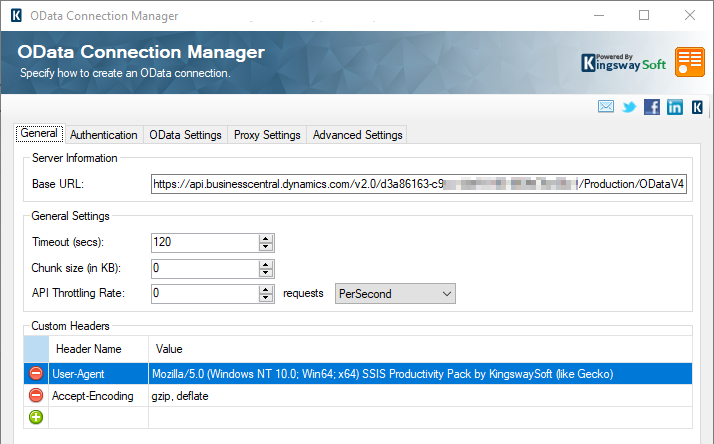The height and width of the screenshot is (444, 714).
Task: Click the K app icon in title bar
Action: click(x=16, y=15)
